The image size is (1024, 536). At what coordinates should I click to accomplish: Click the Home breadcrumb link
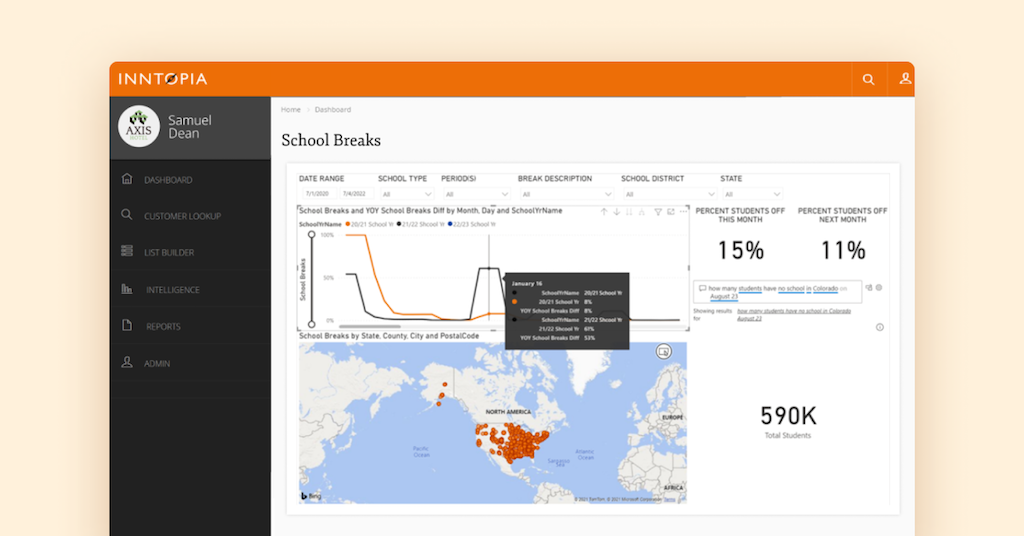(x=291, y=110)
